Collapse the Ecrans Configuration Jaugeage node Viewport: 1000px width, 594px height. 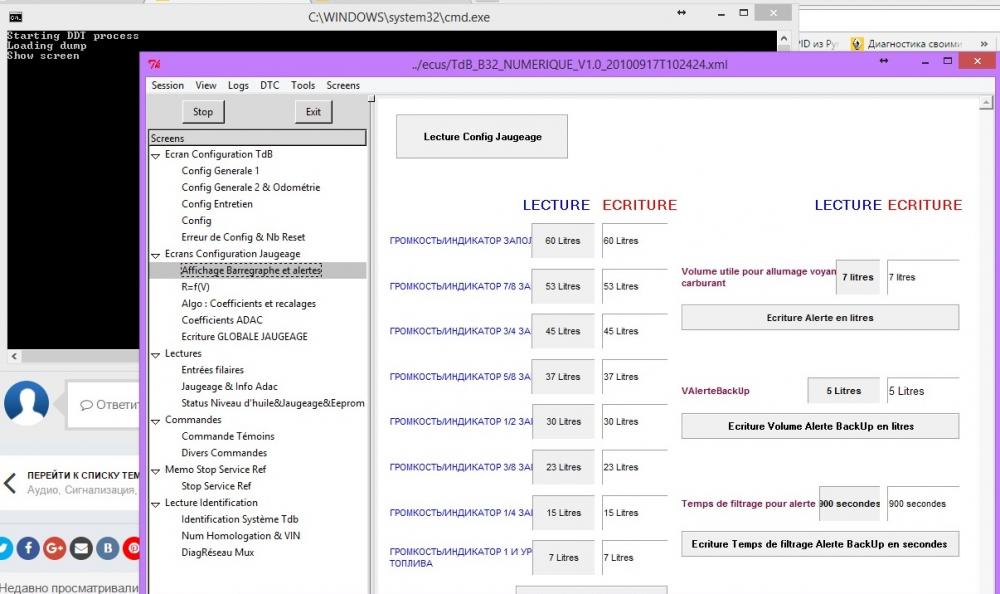point(156,255)
